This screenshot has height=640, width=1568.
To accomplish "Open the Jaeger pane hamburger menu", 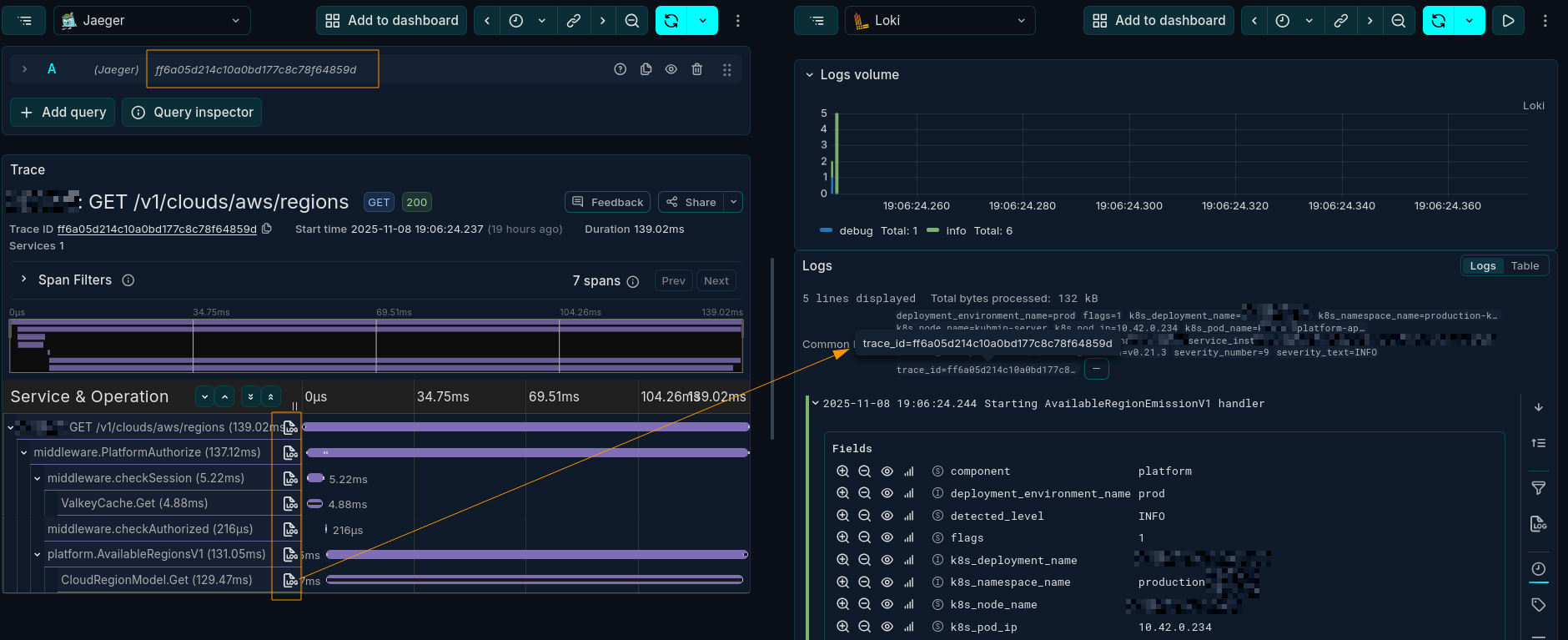I will pos(24,20).
